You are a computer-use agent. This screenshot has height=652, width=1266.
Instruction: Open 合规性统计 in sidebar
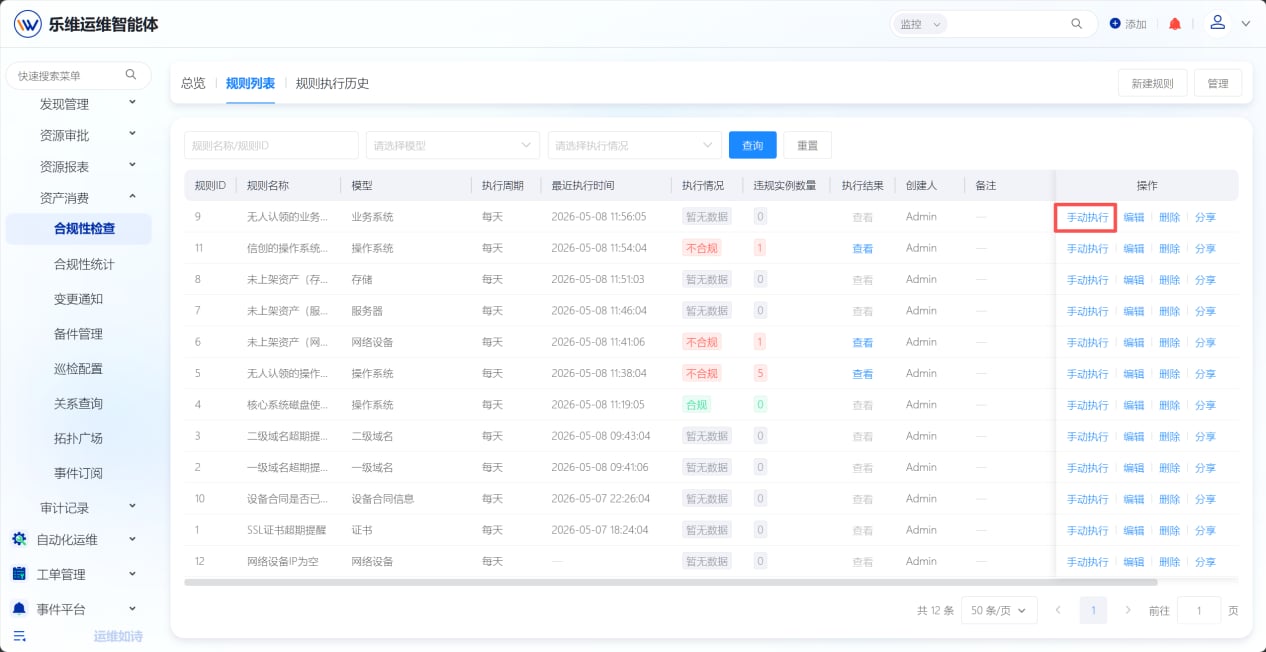(x=84, y=264)
